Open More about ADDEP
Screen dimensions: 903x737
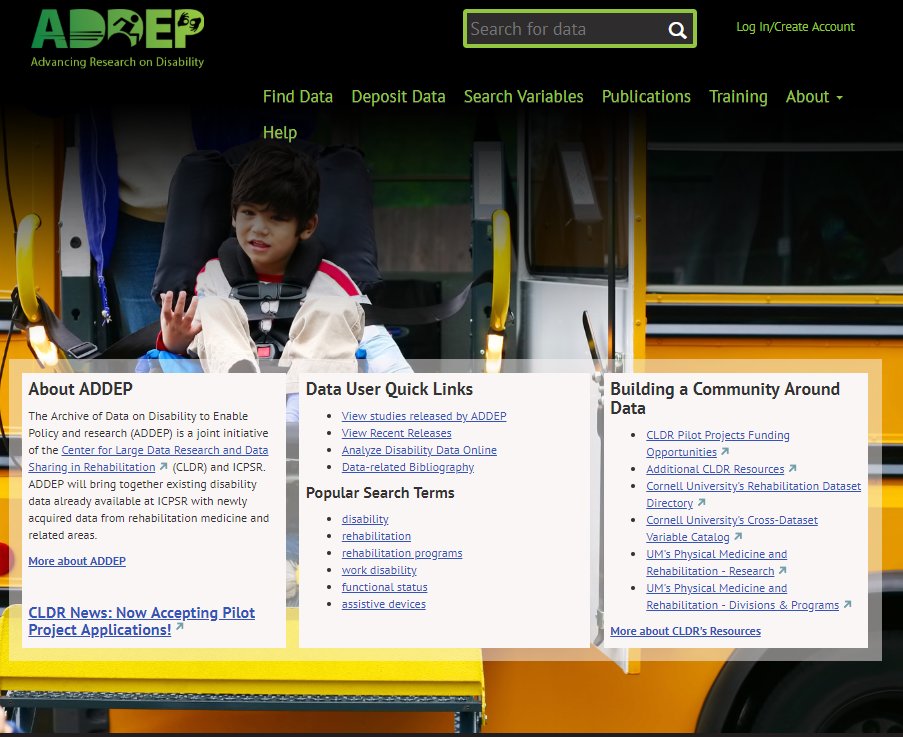pyautogui.click(x=77, y=561)
